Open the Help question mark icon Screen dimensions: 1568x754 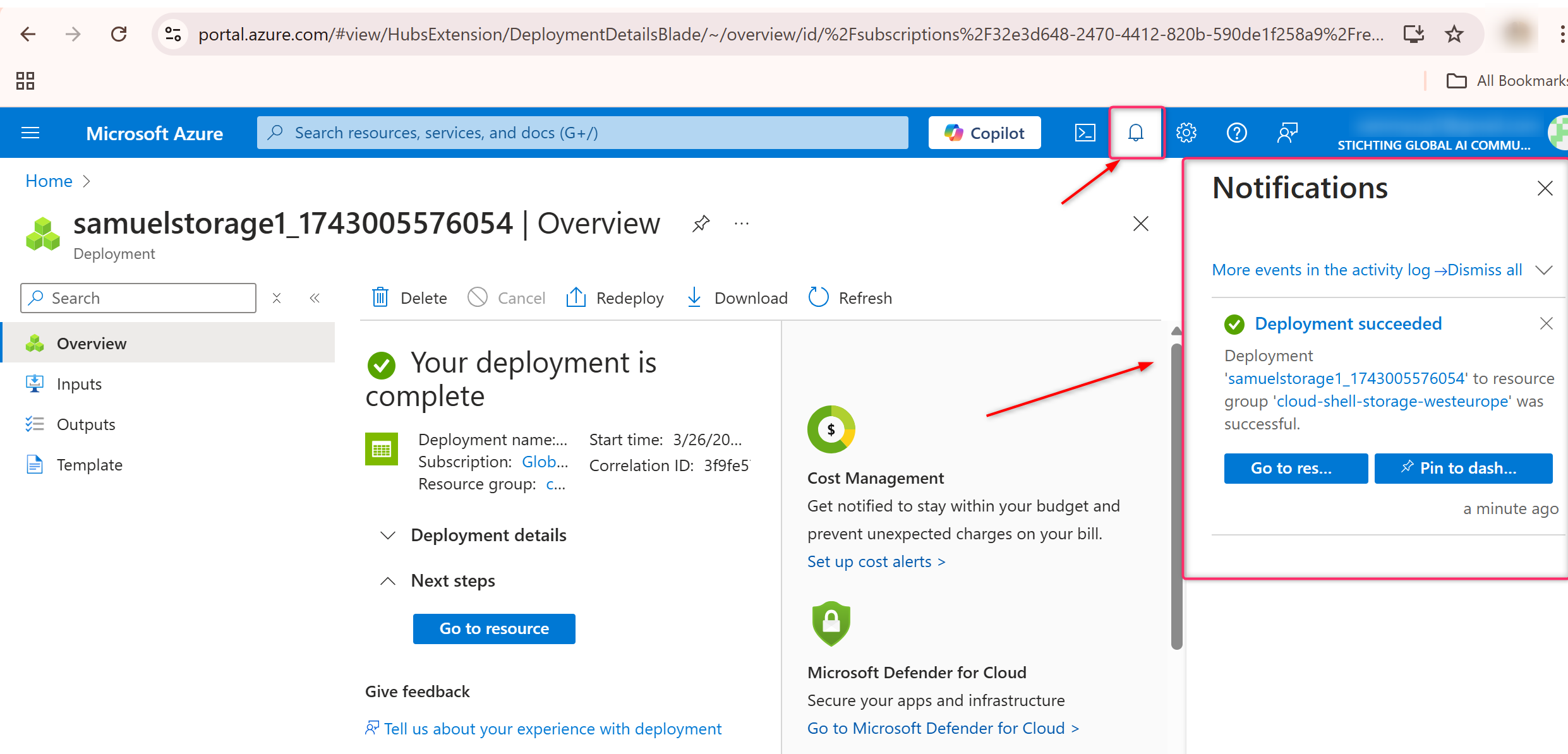[1236, 133]
